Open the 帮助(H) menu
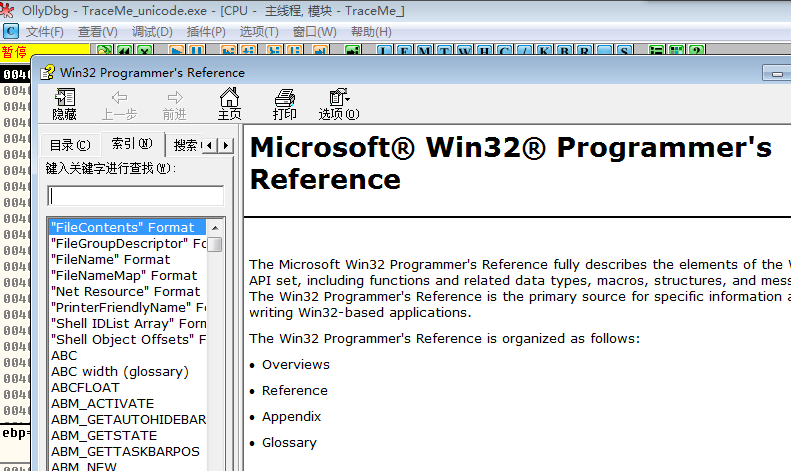Image resolution: width=791 pixels, height=471 pixels. click(371, 32)
